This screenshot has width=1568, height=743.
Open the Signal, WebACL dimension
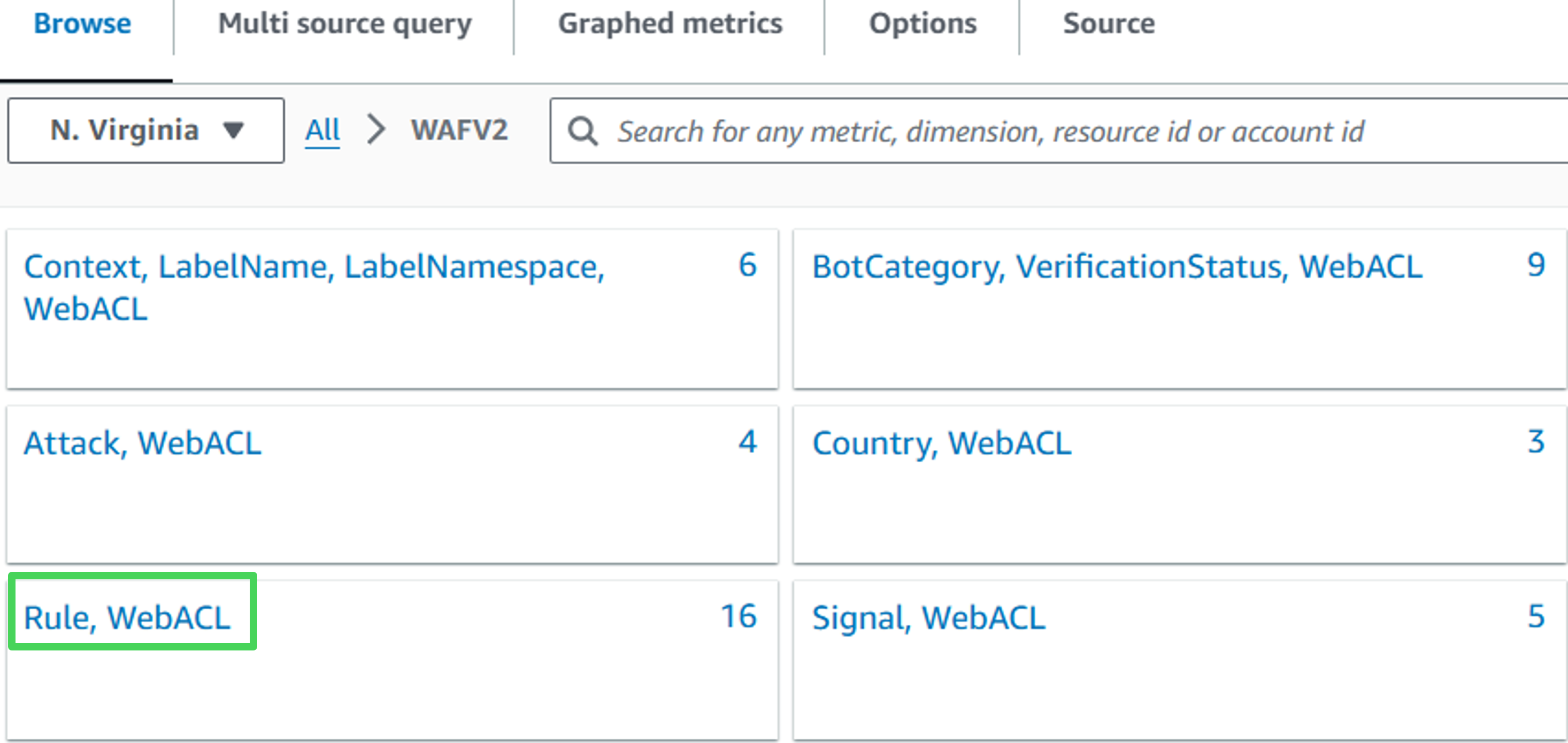click(928, 617)
